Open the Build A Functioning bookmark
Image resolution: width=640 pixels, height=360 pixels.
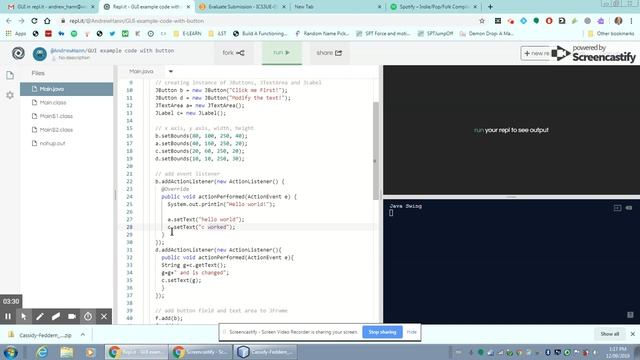[260, 34]
